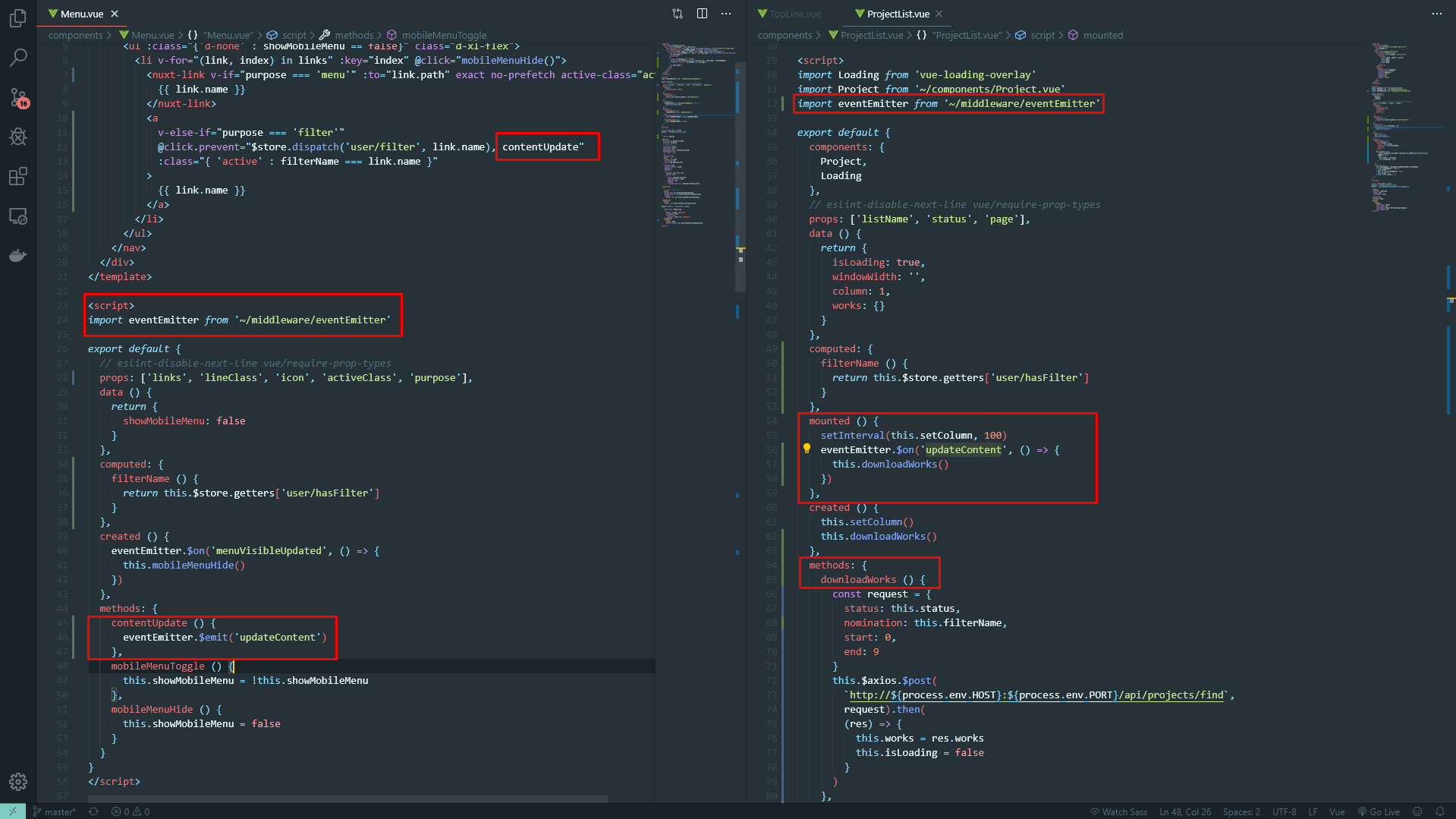The height and width of the screenshot is (819, 1456).
Task: Change indentation via Spaces: 2
Action: tap(1241, 811)
